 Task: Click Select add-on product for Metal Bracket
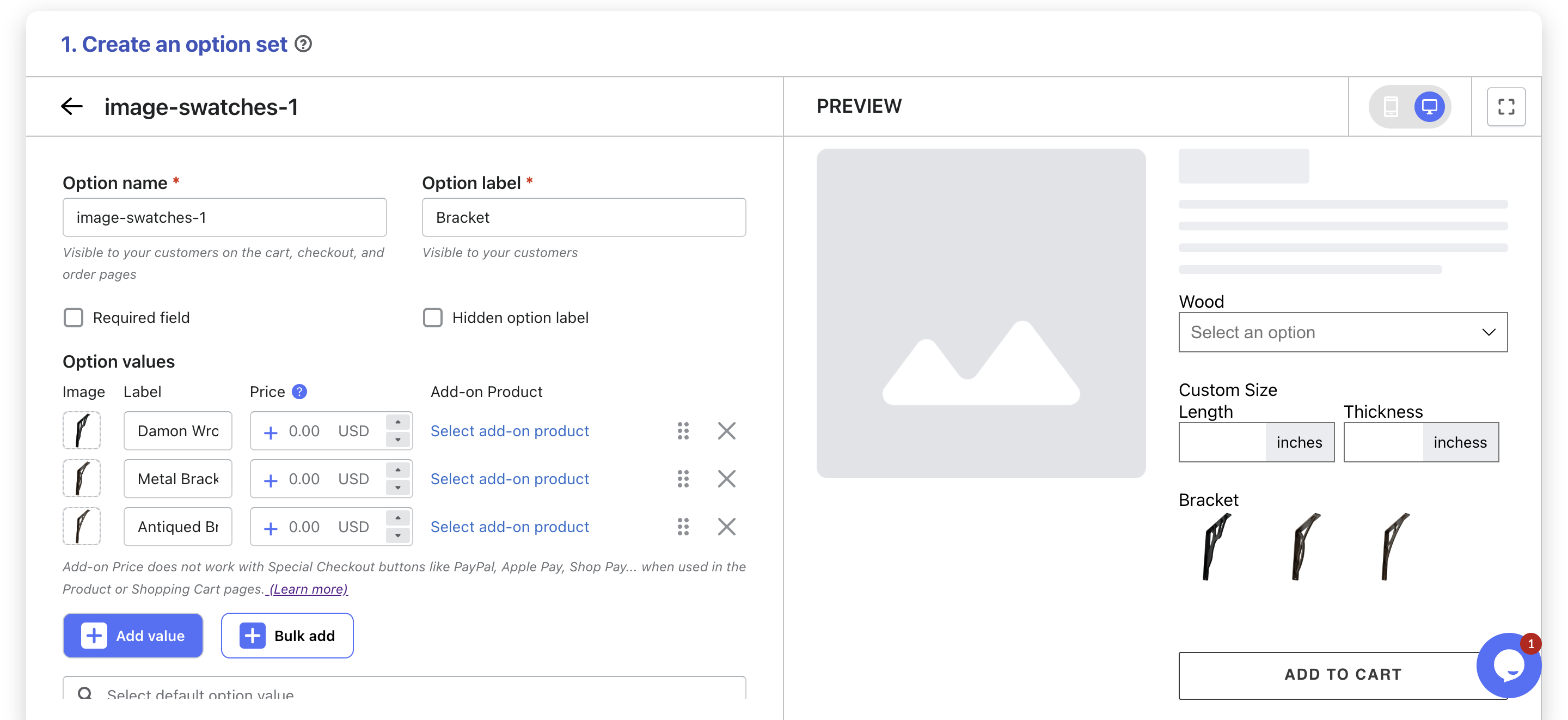coord(510,479)
